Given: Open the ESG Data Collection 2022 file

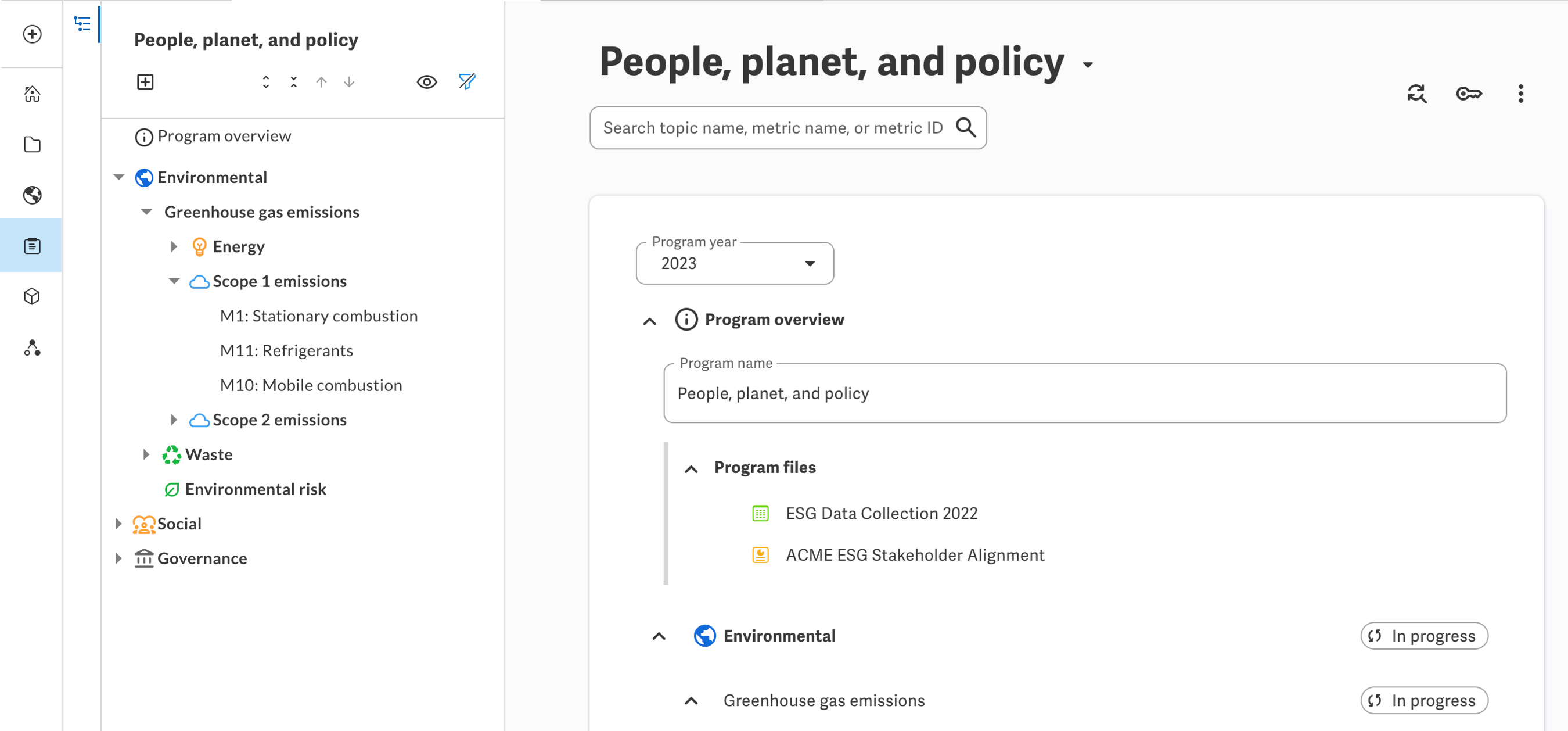Looking at the screenshot, I should pyautogui.click(x=882, y=513).
